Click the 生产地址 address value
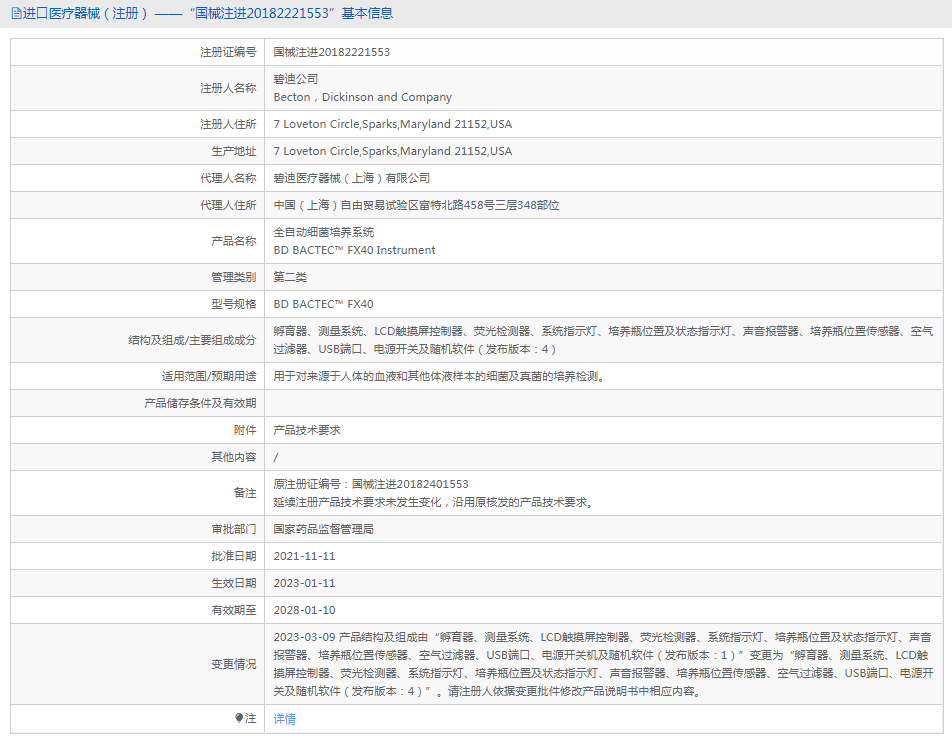 [x=392, y=152]
